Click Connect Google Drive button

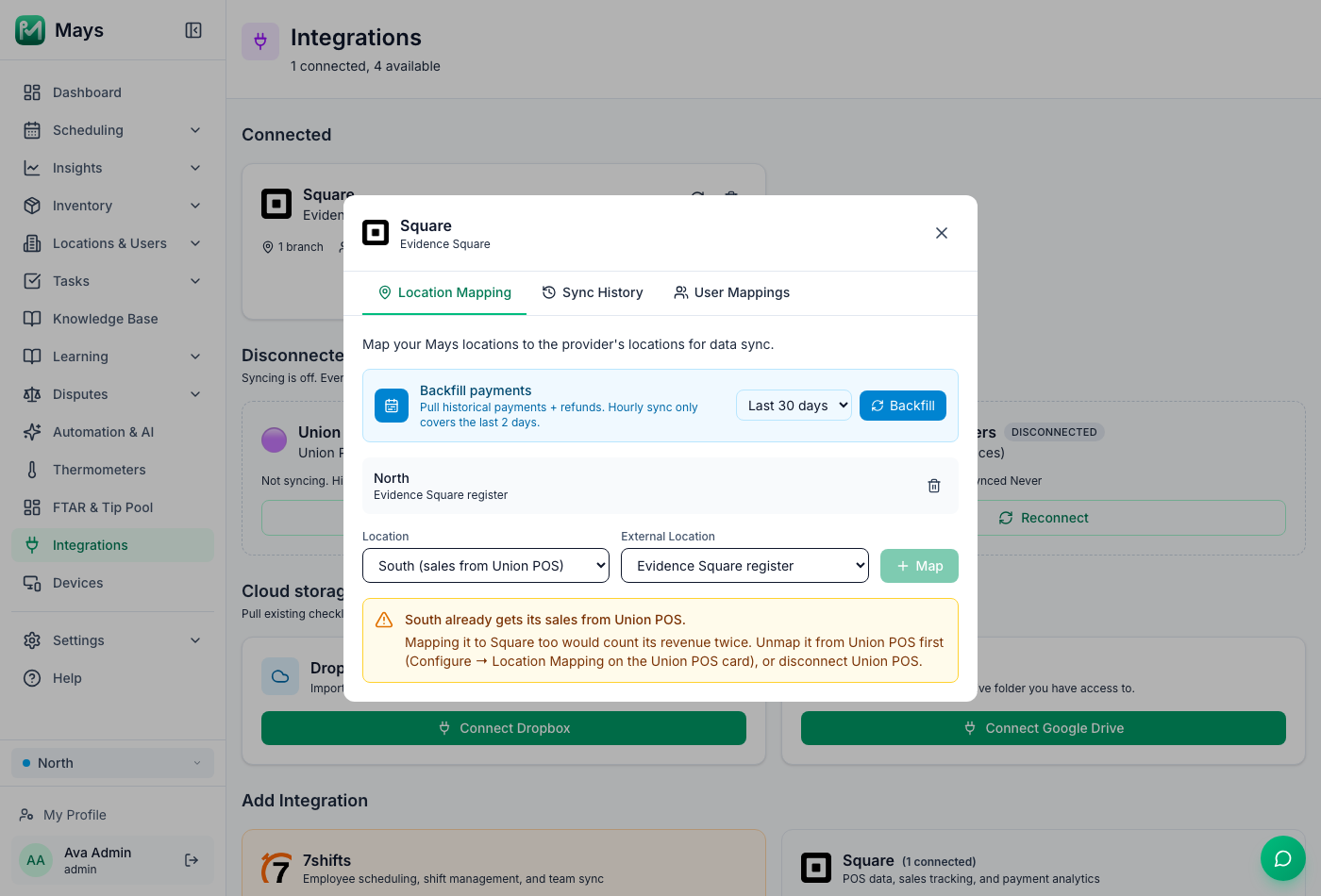[1044, 728]
